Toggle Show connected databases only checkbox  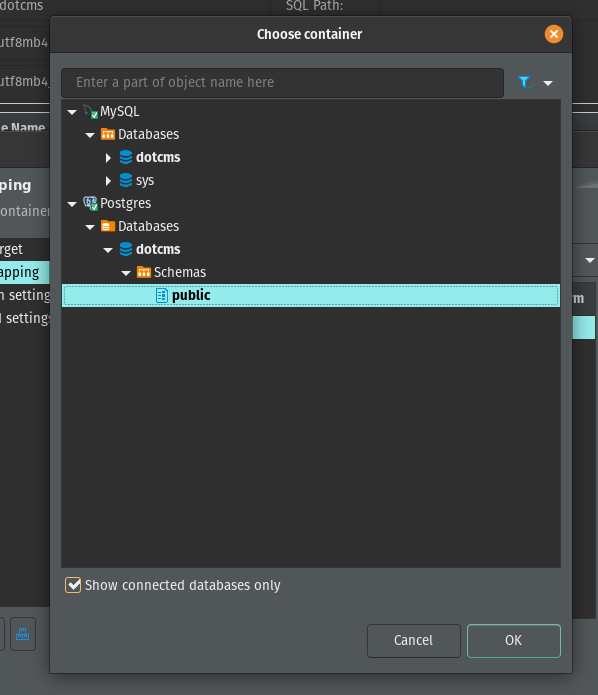click(73, 585)
